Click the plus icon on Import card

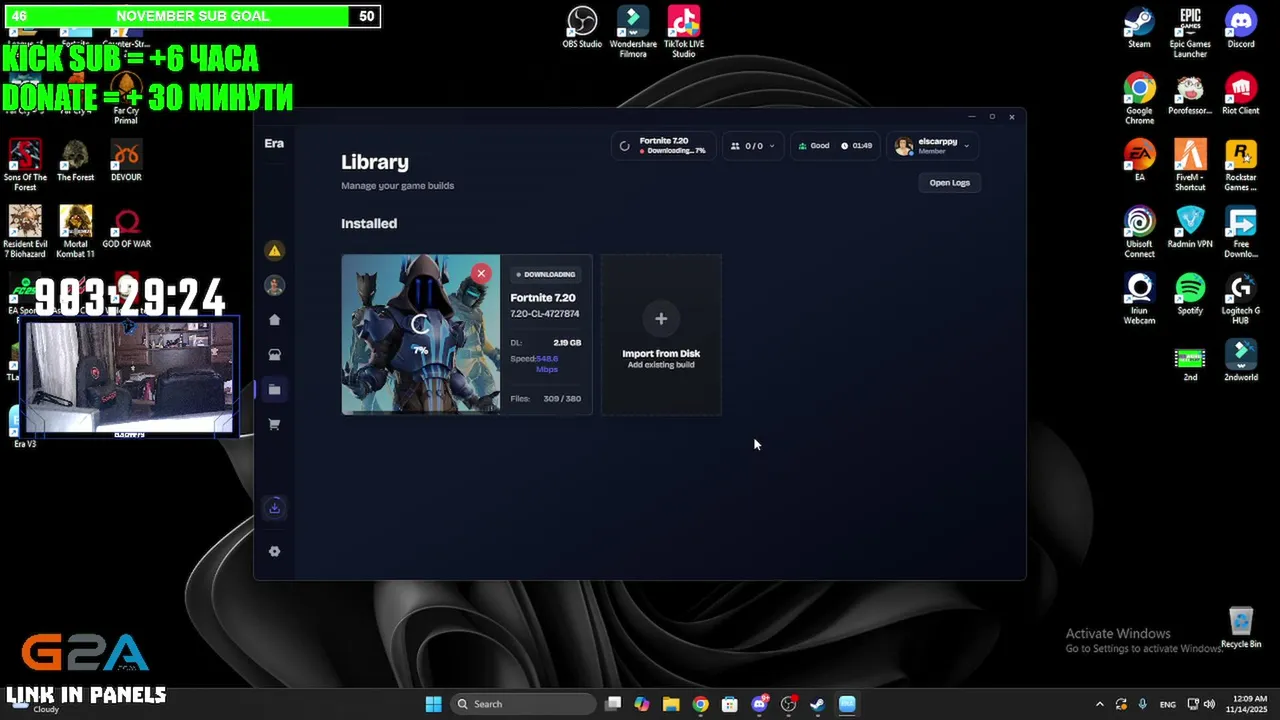tap(661, 319)
